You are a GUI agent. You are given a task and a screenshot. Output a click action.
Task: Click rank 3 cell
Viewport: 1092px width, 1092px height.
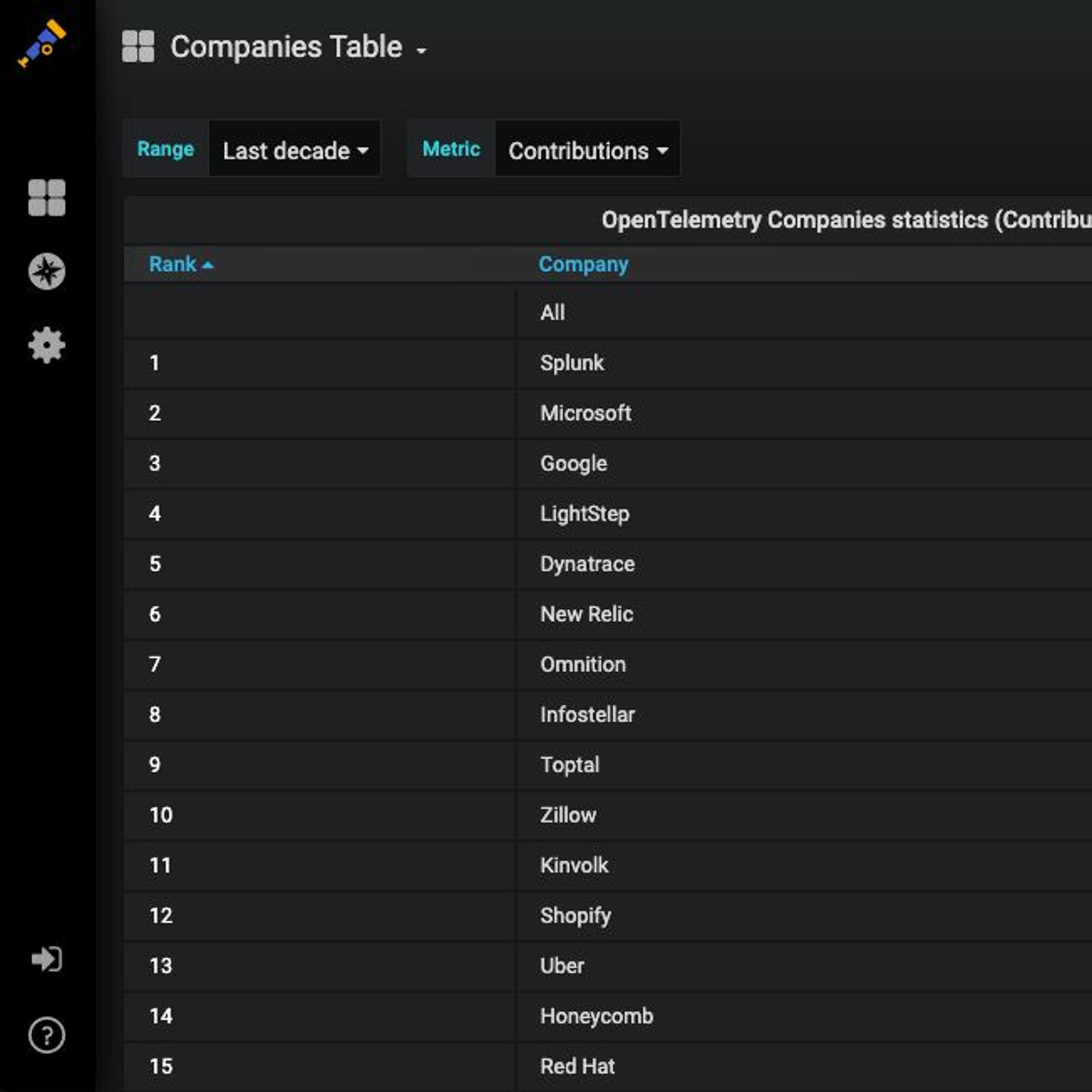pos(319,463)
